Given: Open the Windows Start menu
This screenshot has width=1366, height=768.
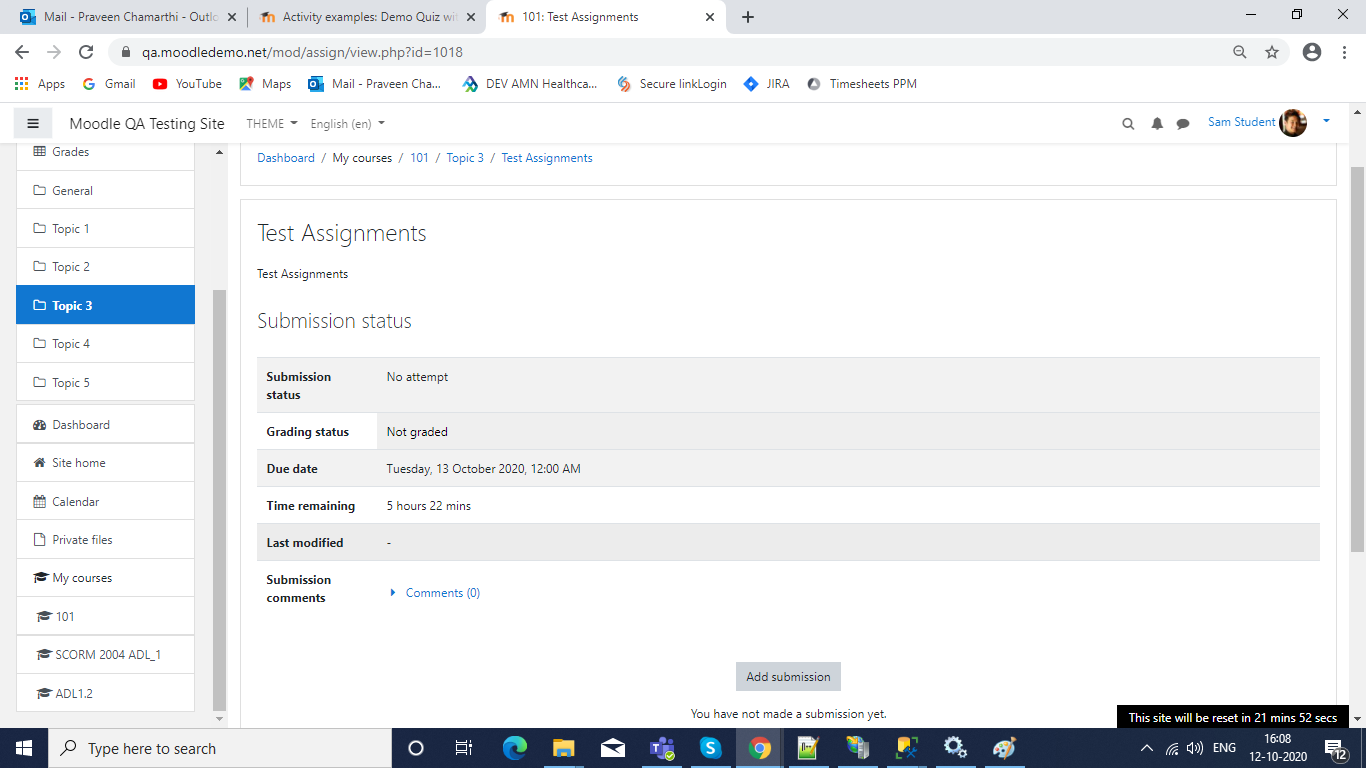Looking at the screenshot, I should [24, 748].
